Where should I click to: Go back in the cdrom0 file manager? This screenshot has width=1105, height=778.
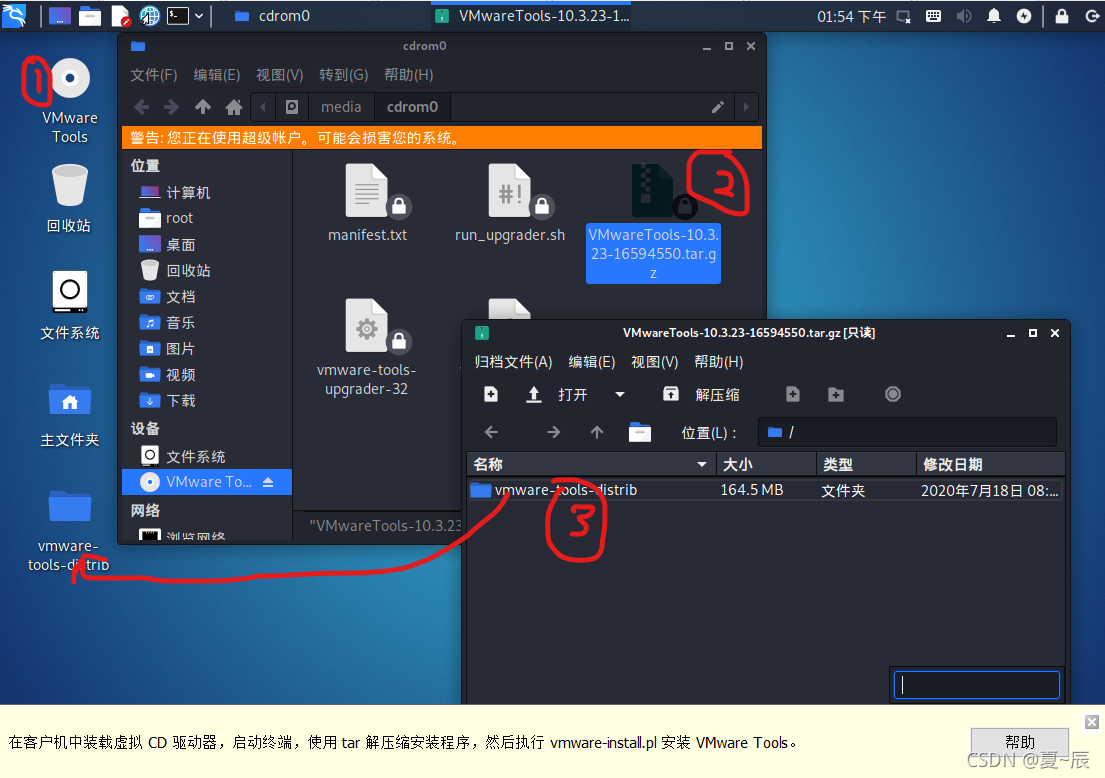(x=142, y=107)
